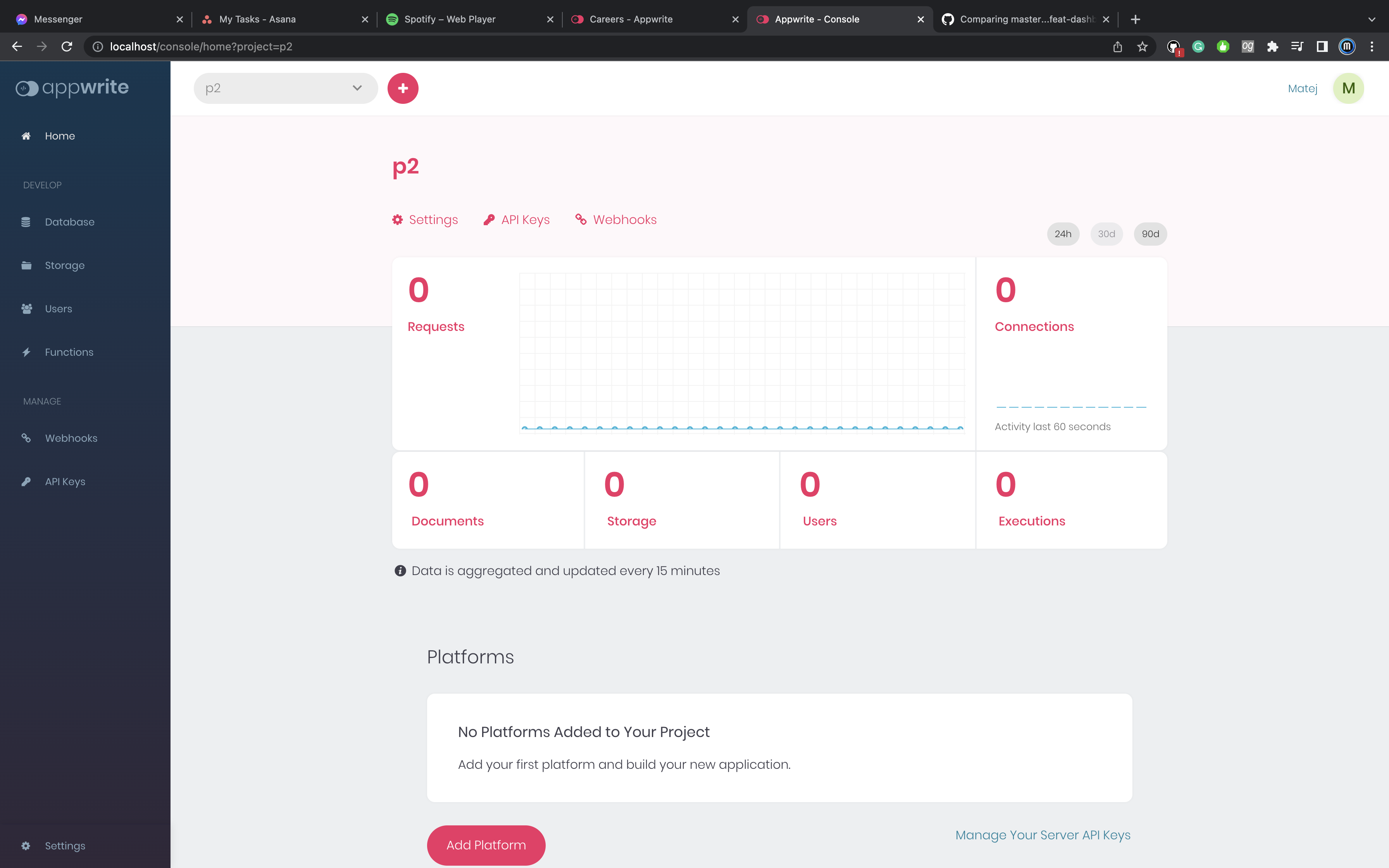Viewport: 1389px width, 868px height.
Task: Open the Matej account name link
Action: point(1302,88)
